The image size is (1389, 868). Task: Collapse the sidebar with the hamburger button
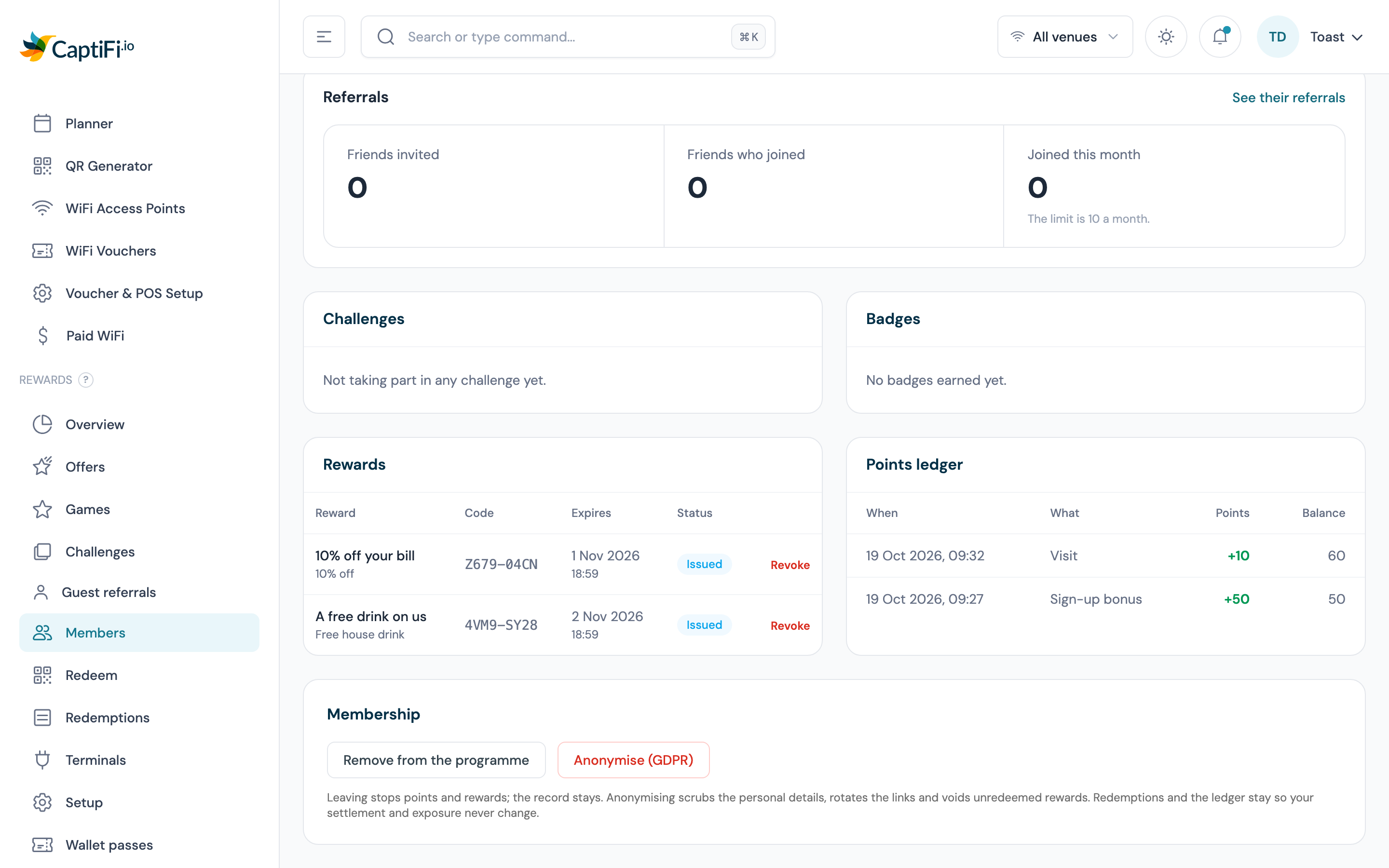324,37
